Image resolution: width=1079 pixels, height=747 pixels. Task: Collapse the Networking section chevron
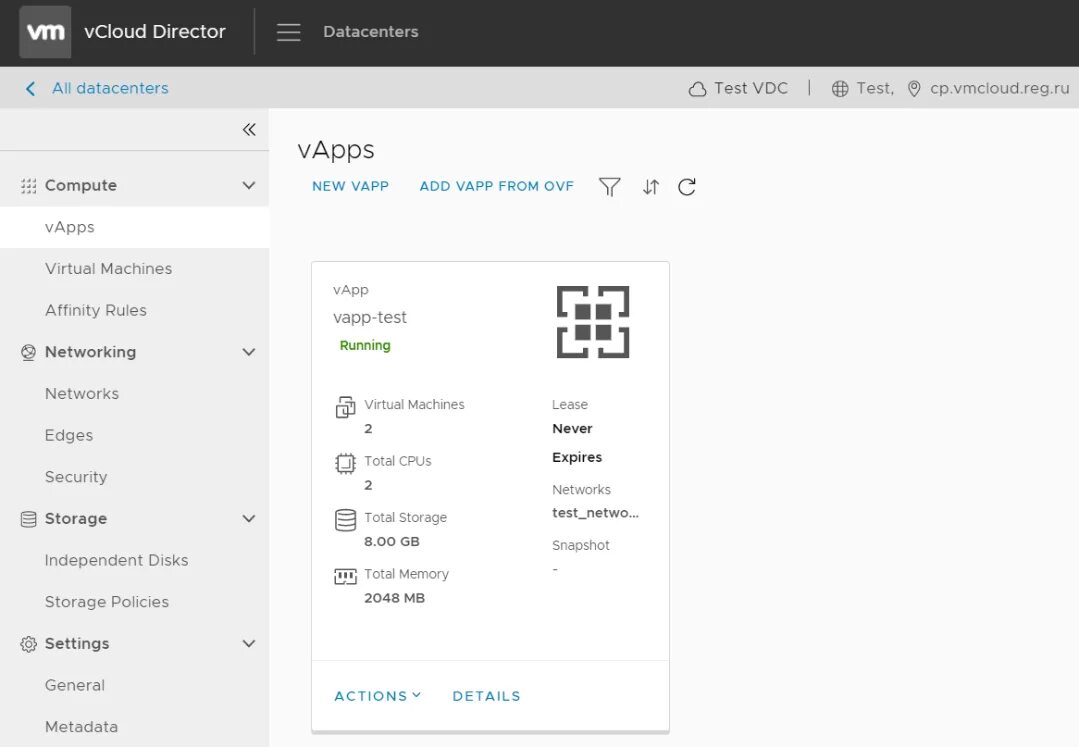(249, 352)
